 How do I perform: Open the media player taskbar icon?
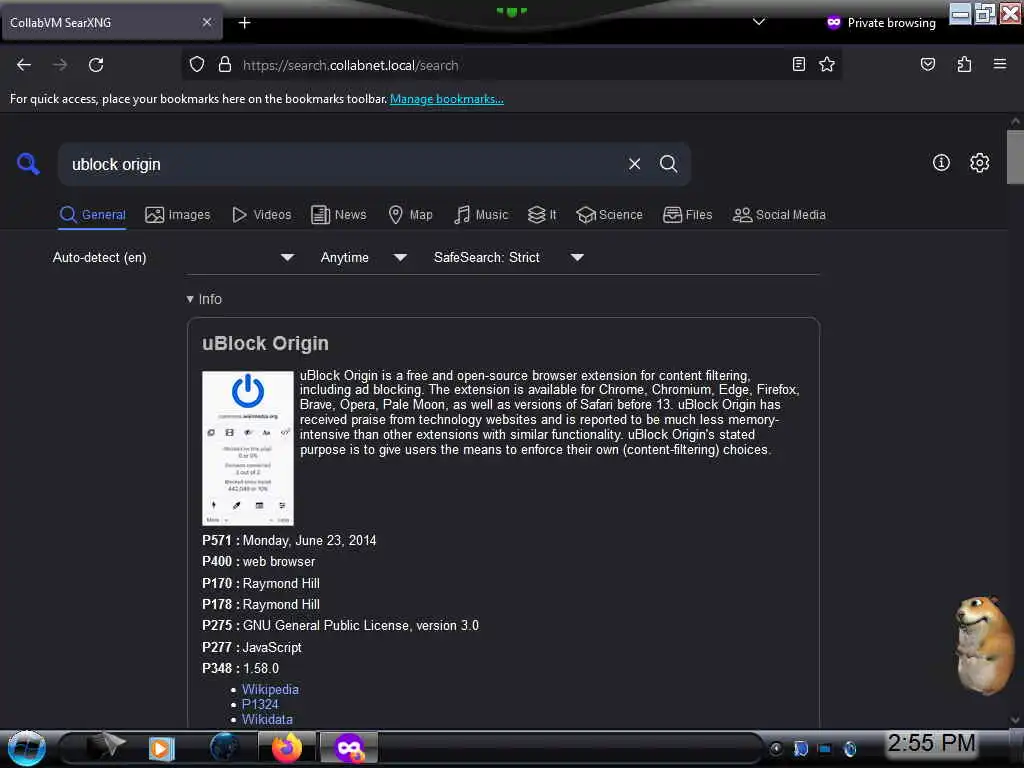coord(161,748)
